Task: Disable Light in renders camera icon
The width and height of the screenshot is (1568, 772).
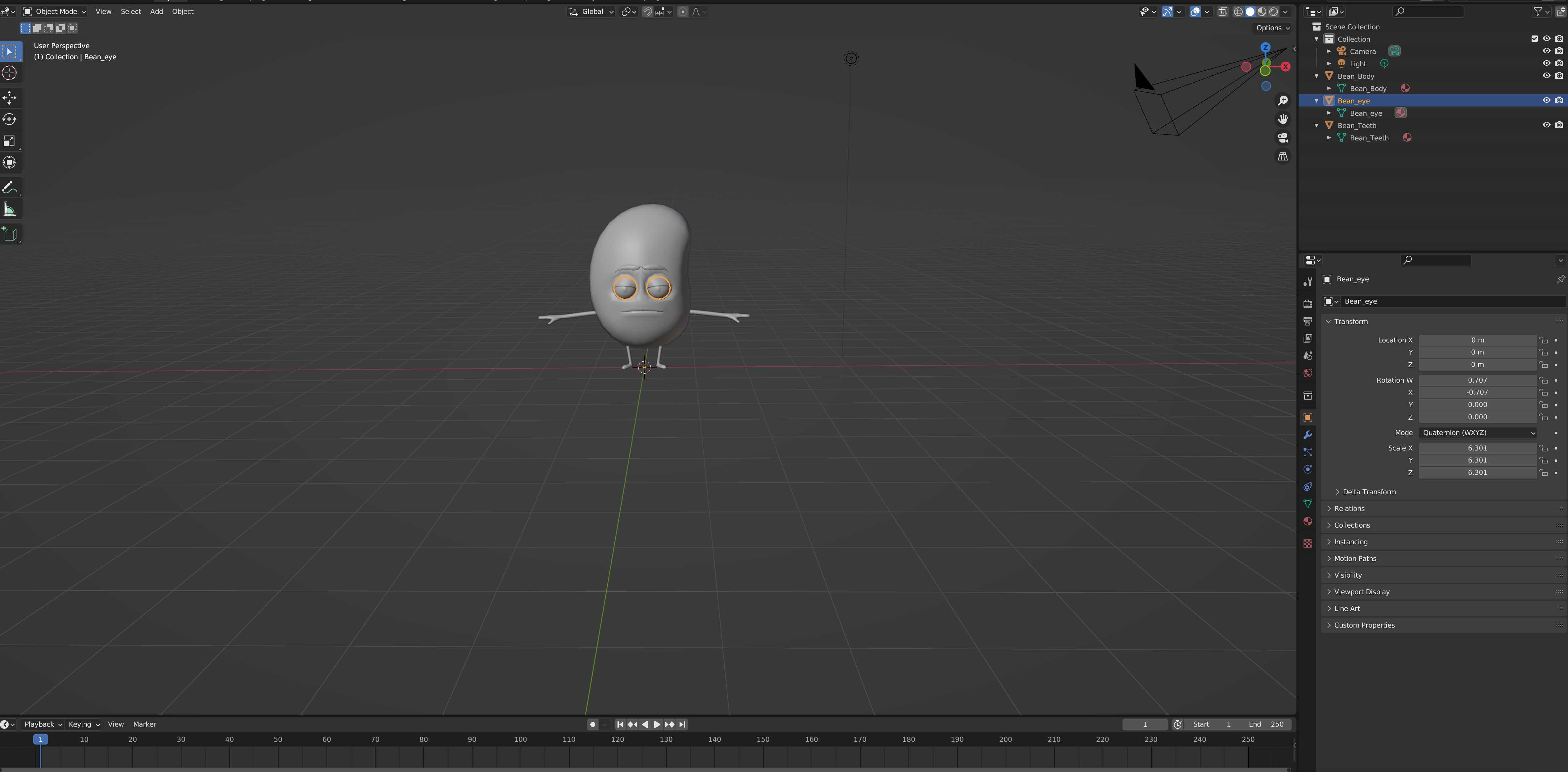Action: (1559, 63)
